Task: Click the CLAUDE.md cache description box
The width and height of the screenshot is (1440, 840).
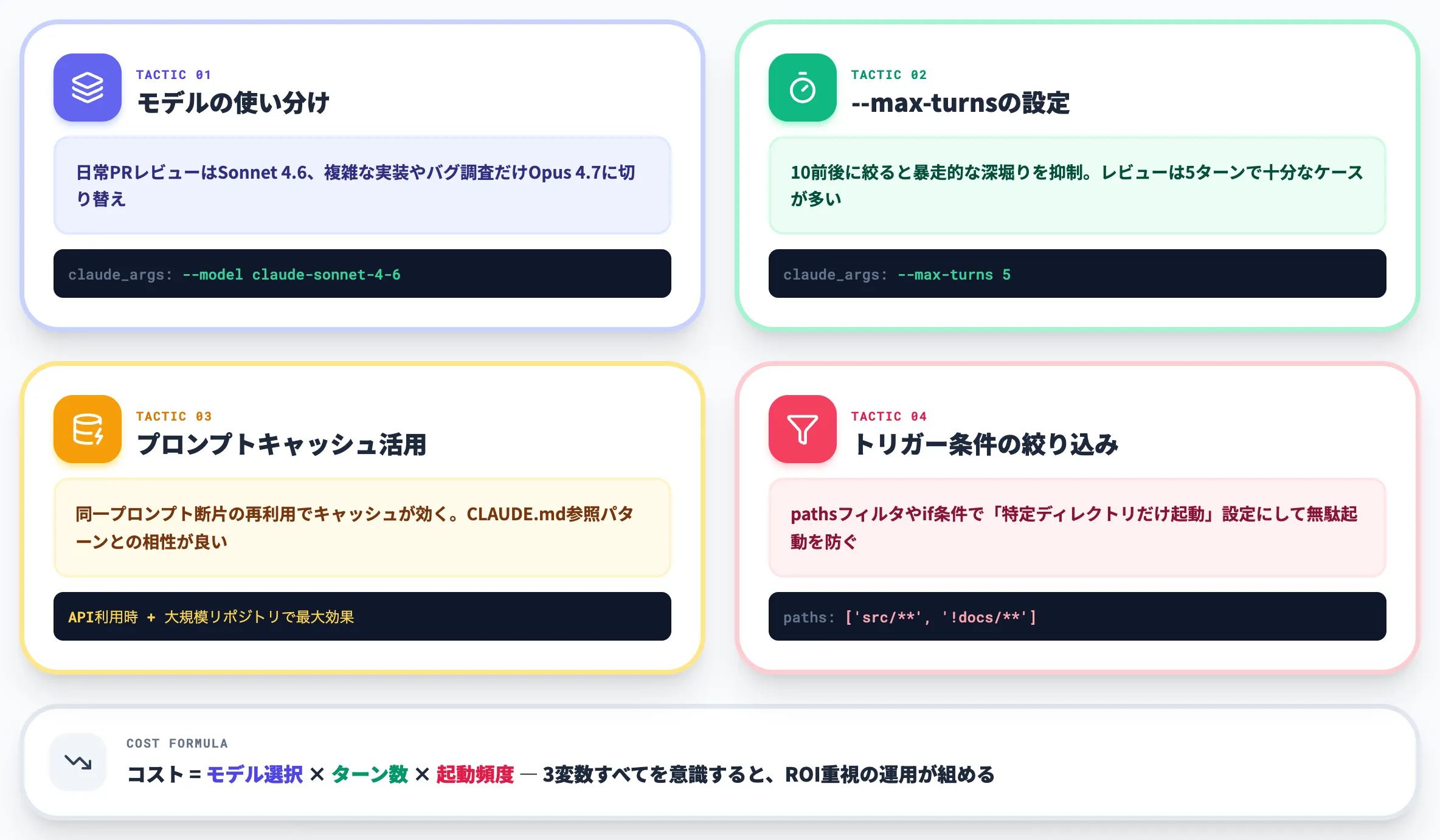Action: click(x=362, y=528)
